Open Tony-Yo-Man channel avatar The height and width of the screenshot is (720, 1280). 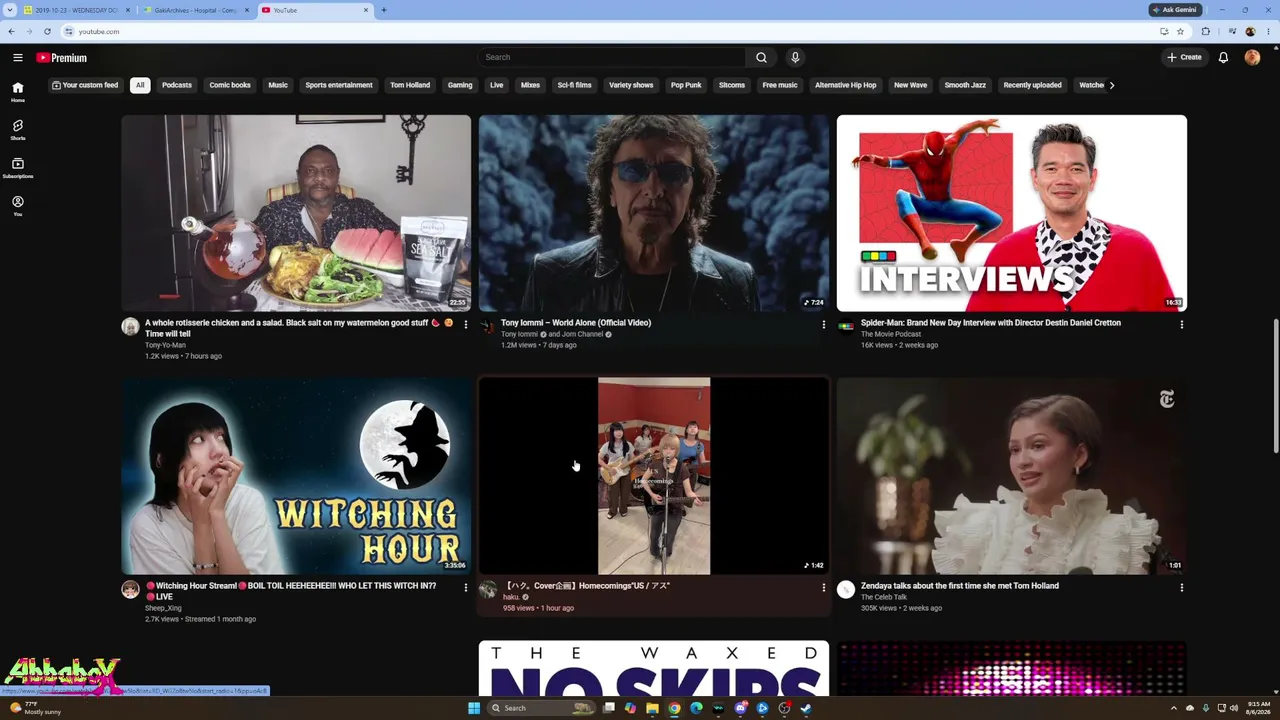click(x=130, y=327)
